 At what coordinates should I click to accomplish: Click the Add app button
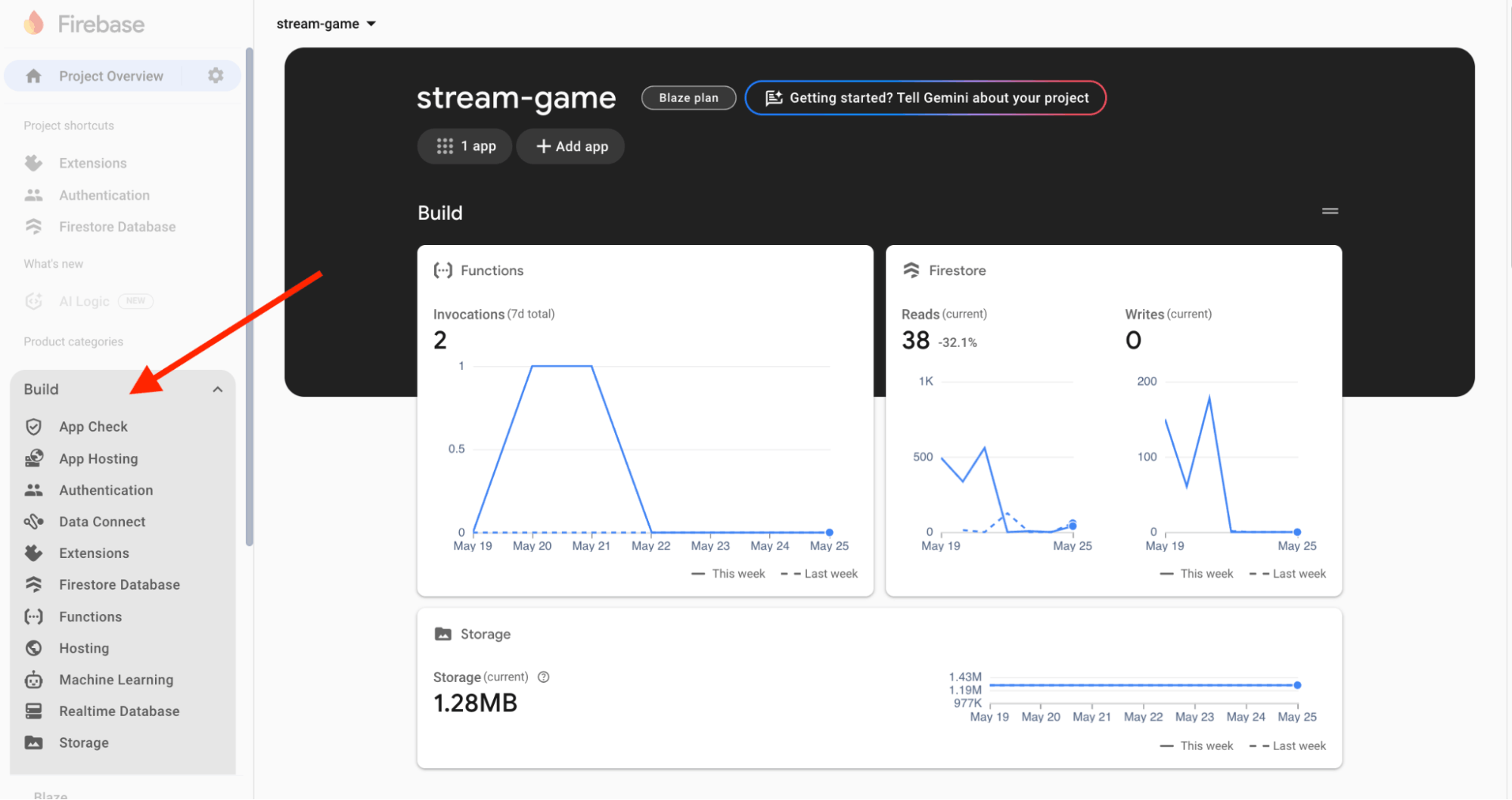coord(571,147)
